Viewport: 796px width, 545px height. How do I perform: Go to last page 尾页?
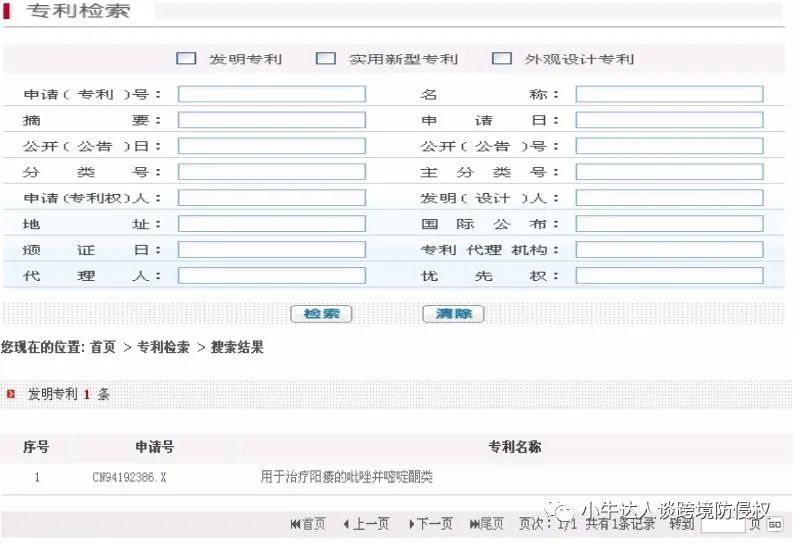pos(486,523)
